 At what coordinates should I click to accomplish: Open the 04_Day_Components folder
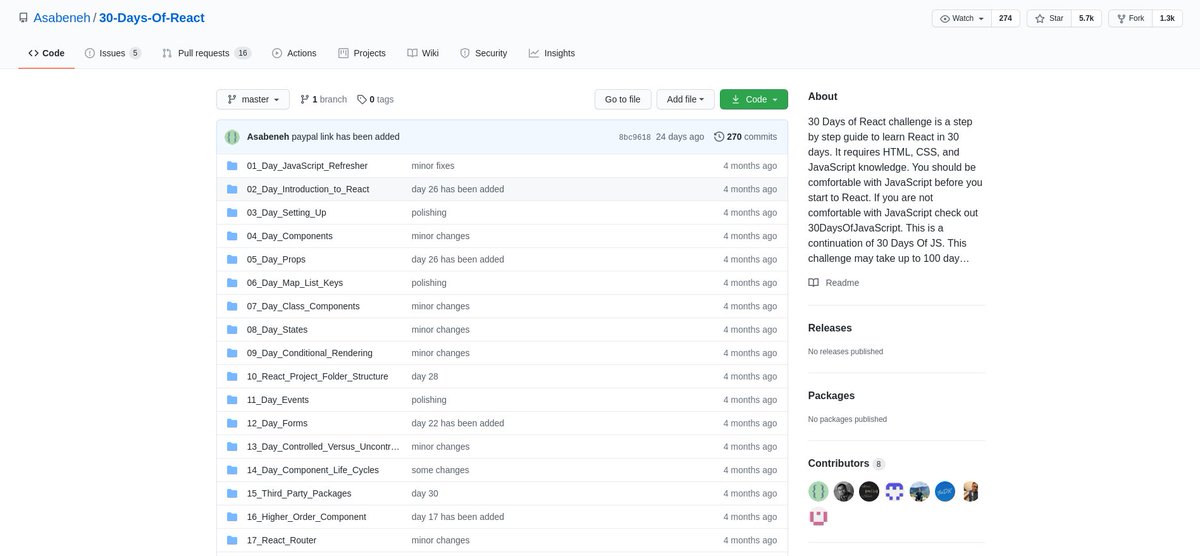pyautogui.click(x=290, y=236)
